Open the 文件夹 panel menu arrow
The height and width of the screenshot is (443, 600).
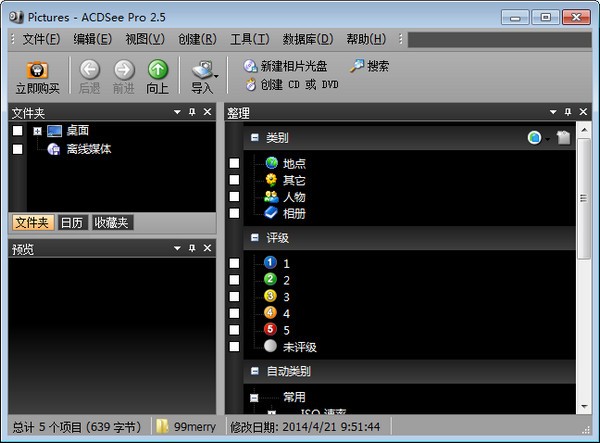point(177,112)
